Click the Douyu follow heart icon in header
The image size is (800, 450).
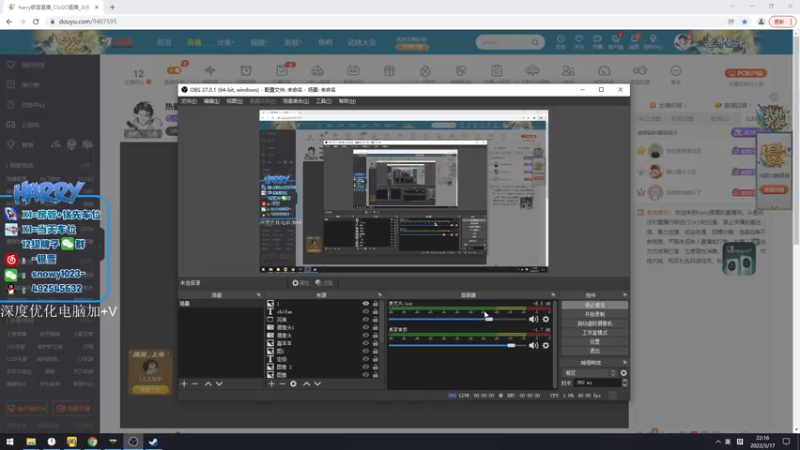click(x=579, y=39)
